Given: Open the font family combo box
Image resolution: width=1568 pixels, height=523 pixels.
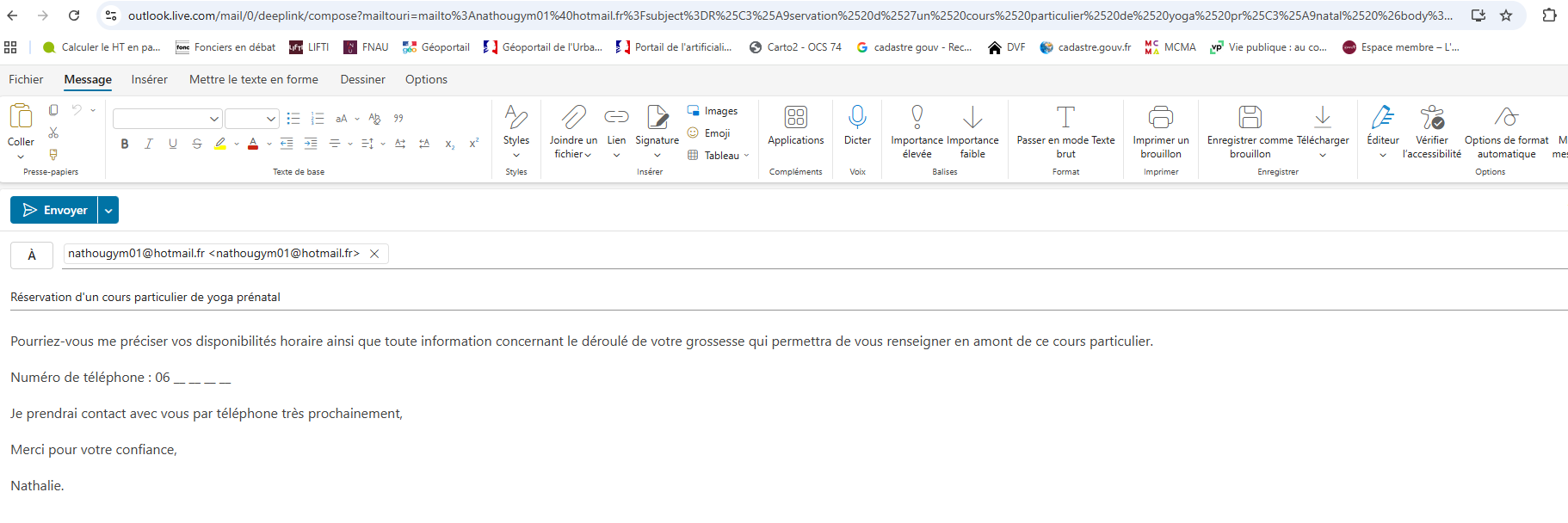Looking at the screenshot, I should click(x=168, y=119).
